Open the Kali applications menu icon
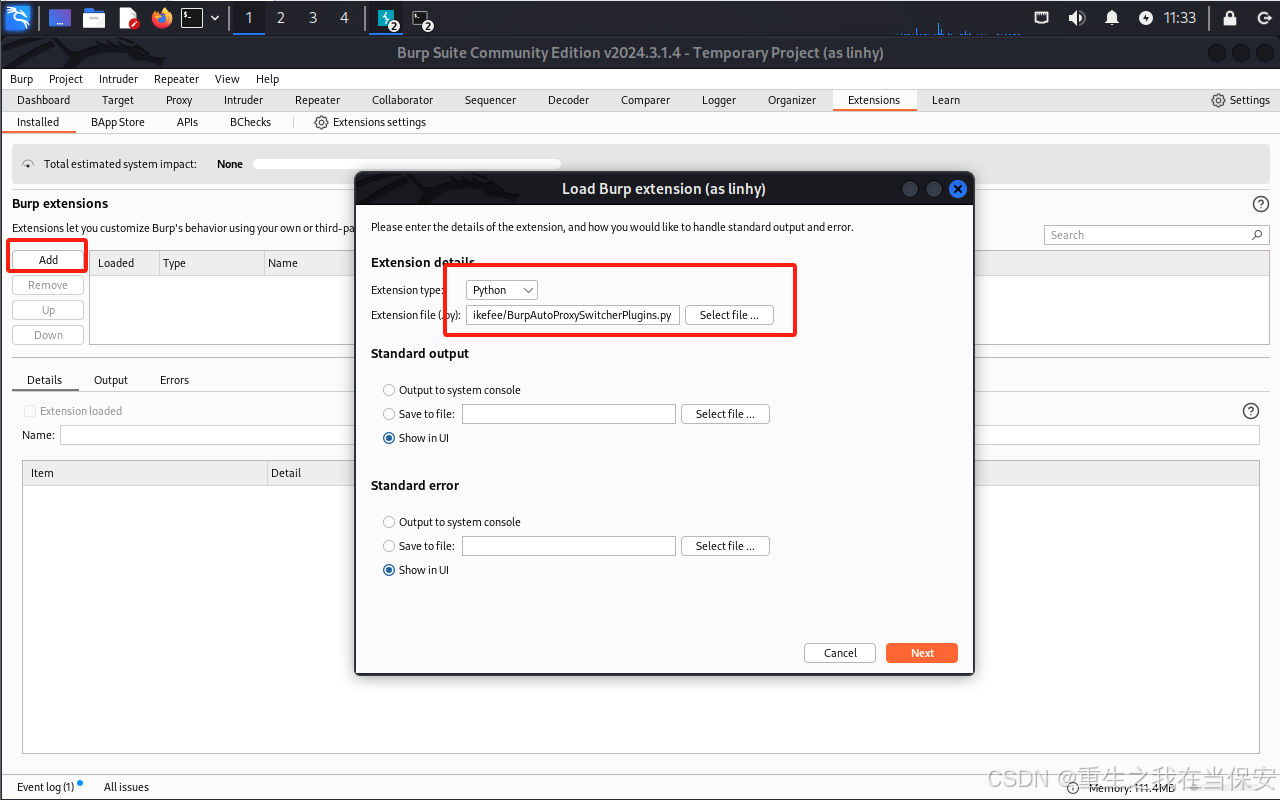The height and width of the screenshot is (800, 1280). pyautogui.click(x=19, y=17)
